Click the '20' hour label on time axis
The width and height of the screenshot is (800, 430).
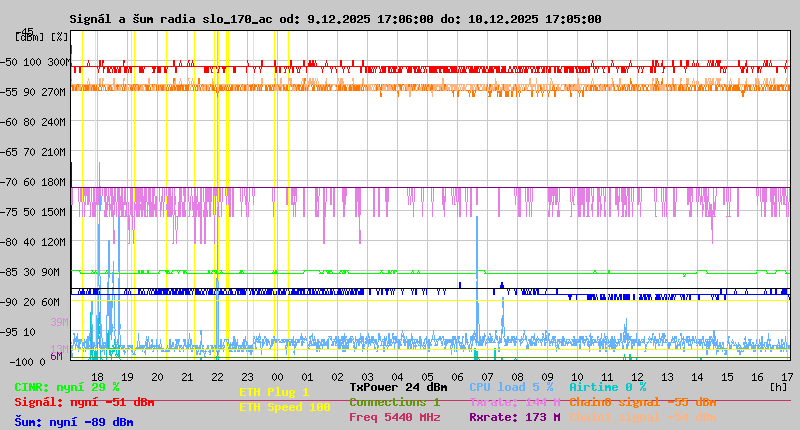click(157, 377)
